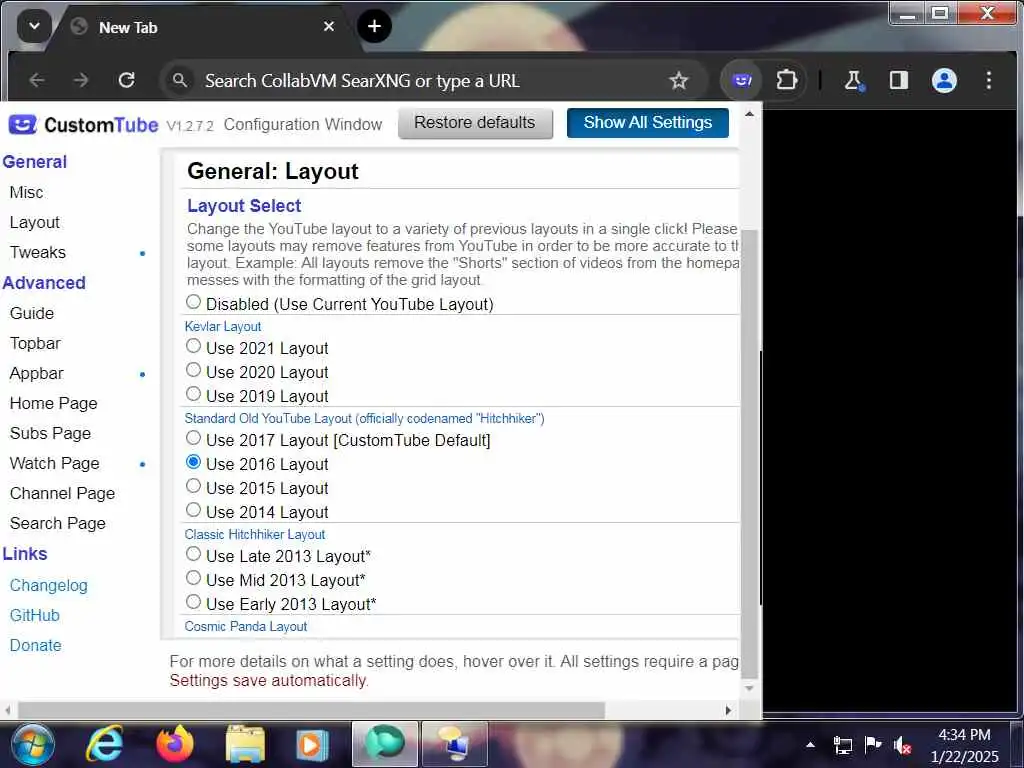The image size is (1024, 768).
Task: Open the Windows Start button
Action: pyautogui.click(x=32, y=744)
